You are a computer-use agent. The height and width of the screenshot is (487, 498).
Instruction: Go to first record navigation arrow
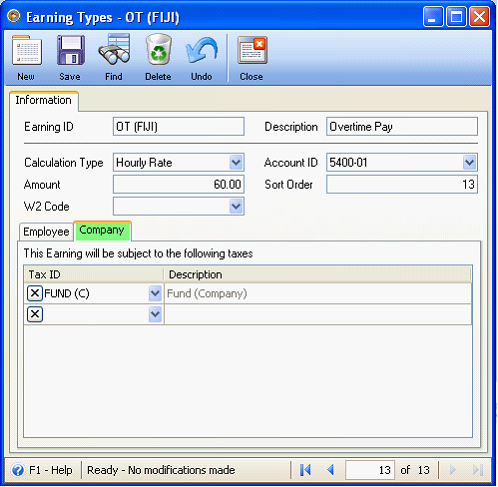pyautogui.click(x=305, y=470)
